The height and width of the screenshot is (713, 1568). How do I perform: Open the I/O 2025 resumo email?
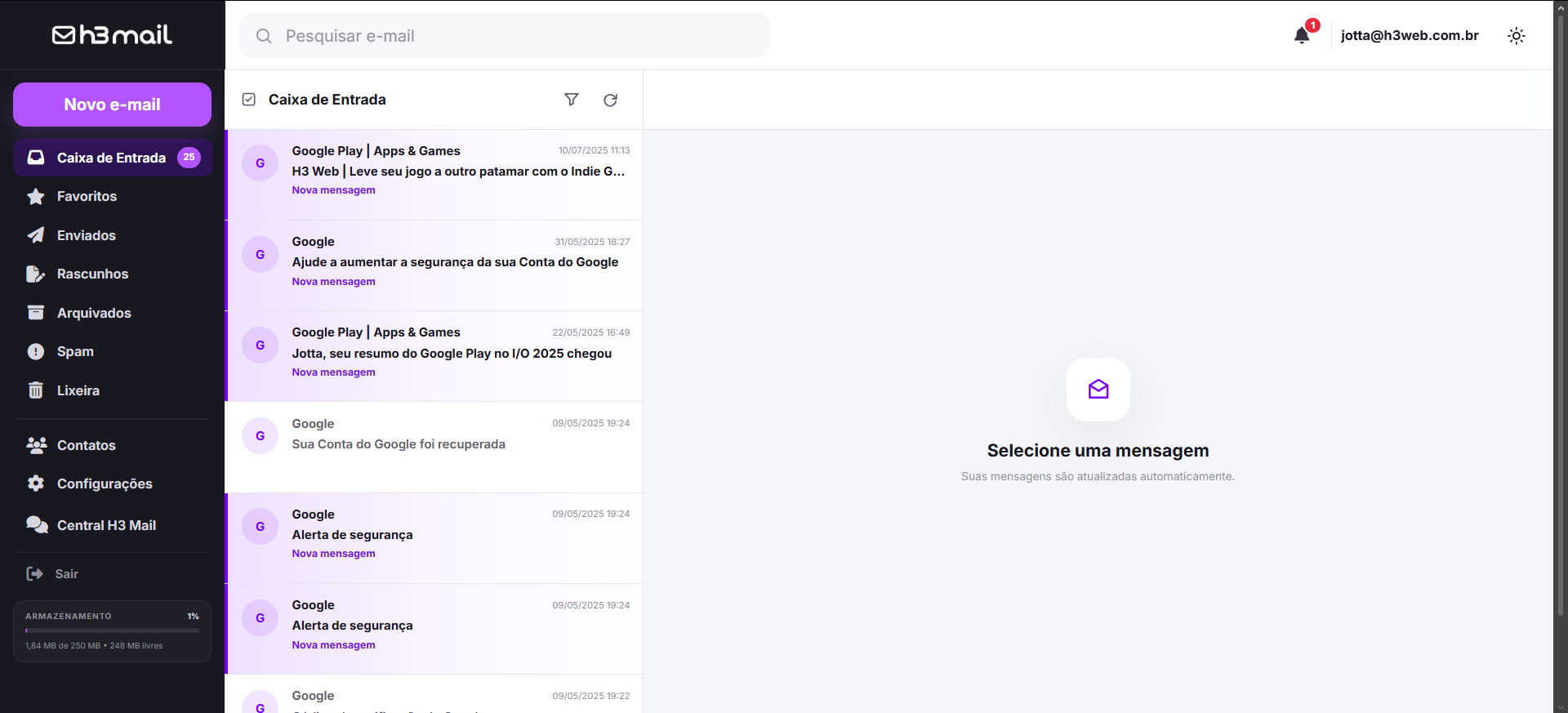(434, 356)
